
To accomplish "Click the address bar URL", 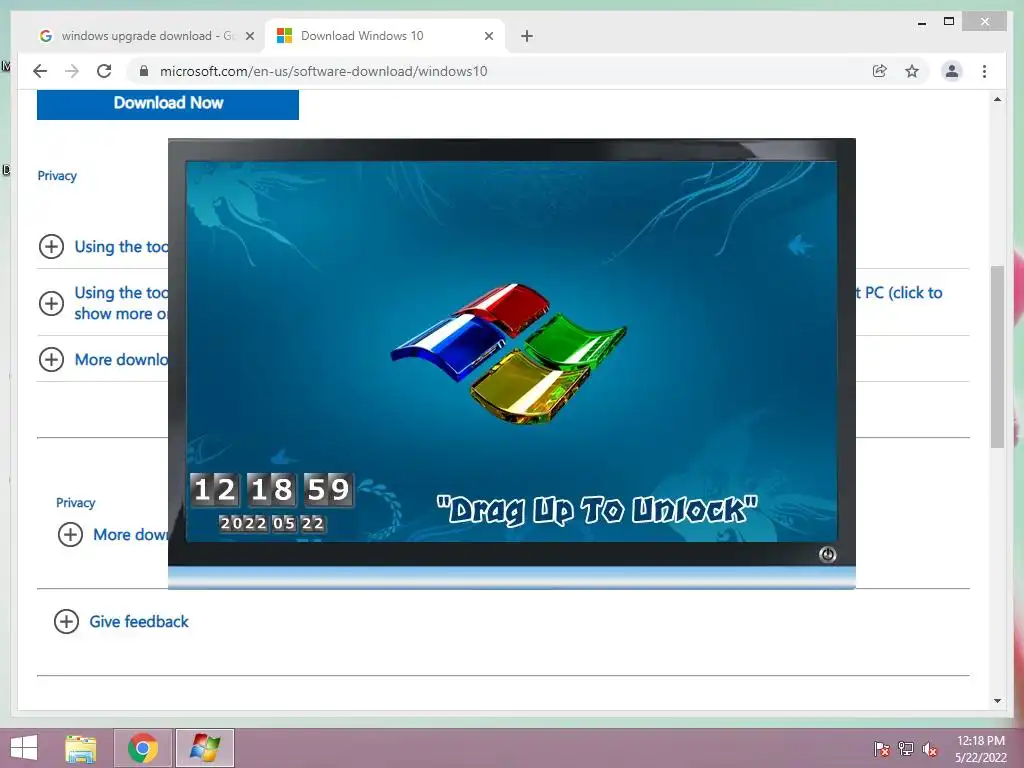I will point(323,71).
